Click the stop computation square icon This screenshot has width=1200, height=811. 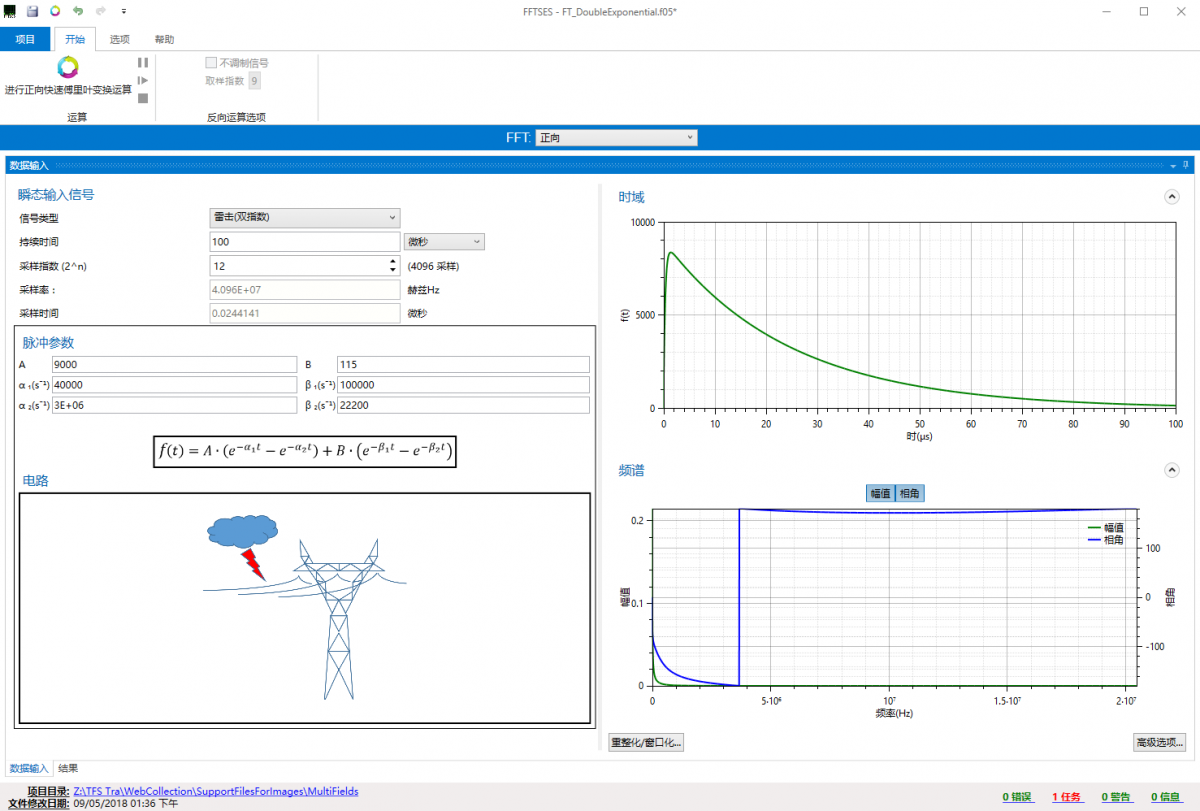tap(143, 98)
